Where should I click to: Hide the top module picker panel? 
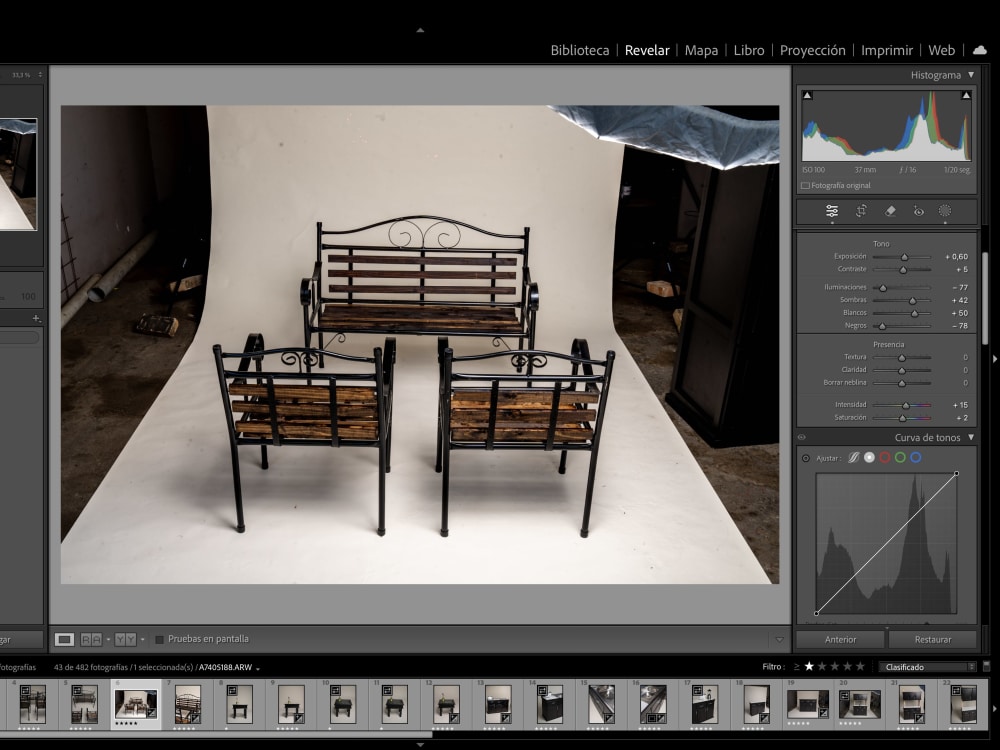420,29
